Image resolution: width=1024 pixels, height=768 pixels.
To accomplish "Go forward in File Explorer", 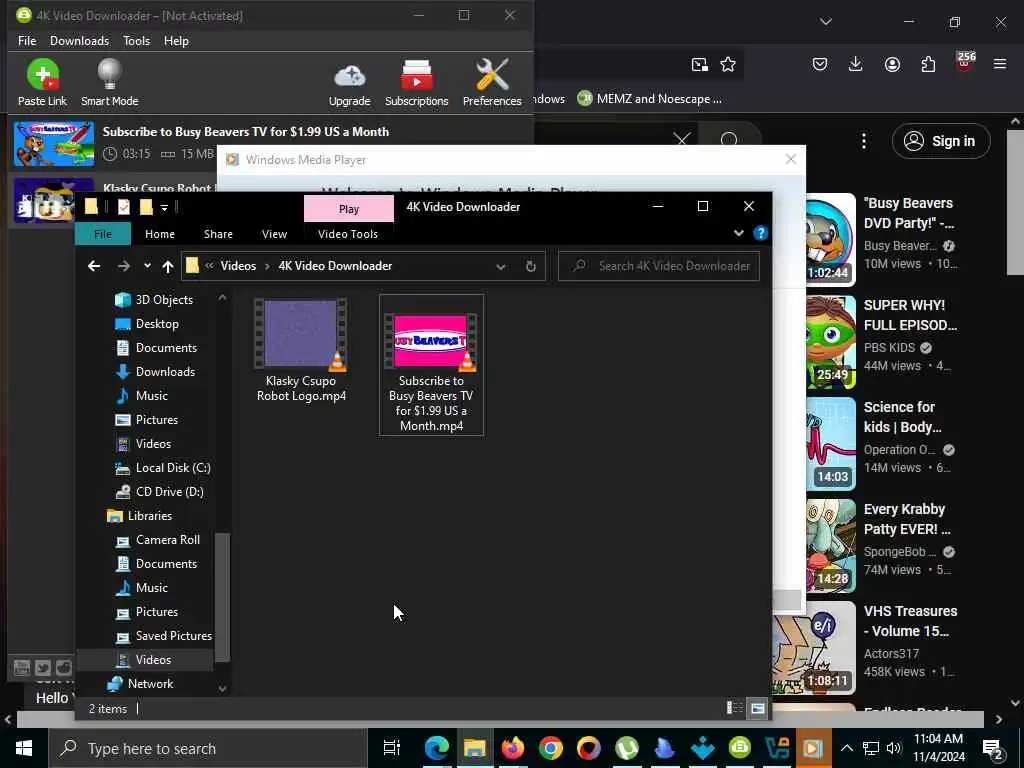I will (x=123, y=266).
